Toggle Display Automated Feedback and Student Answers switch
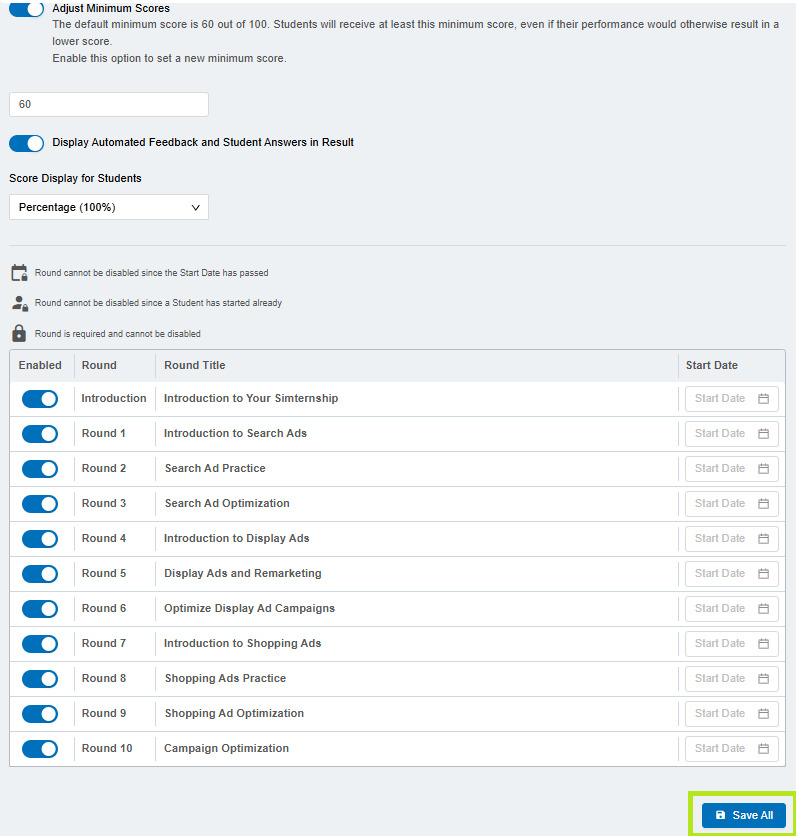796x836 pixels. click(x=27, y=143)
